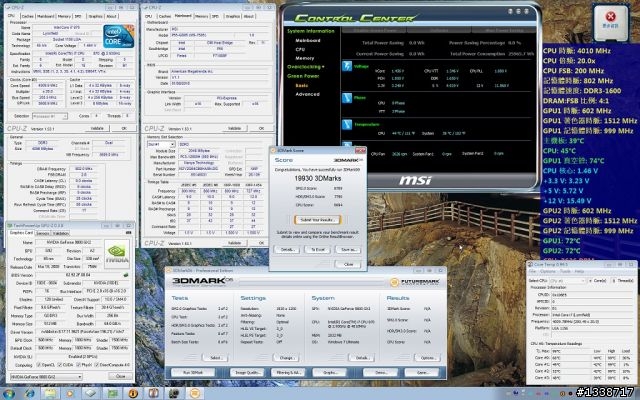Toggle the OpenCL checkbox in GPU-Z
Screen dimensions: 640x400
[38, 365]
